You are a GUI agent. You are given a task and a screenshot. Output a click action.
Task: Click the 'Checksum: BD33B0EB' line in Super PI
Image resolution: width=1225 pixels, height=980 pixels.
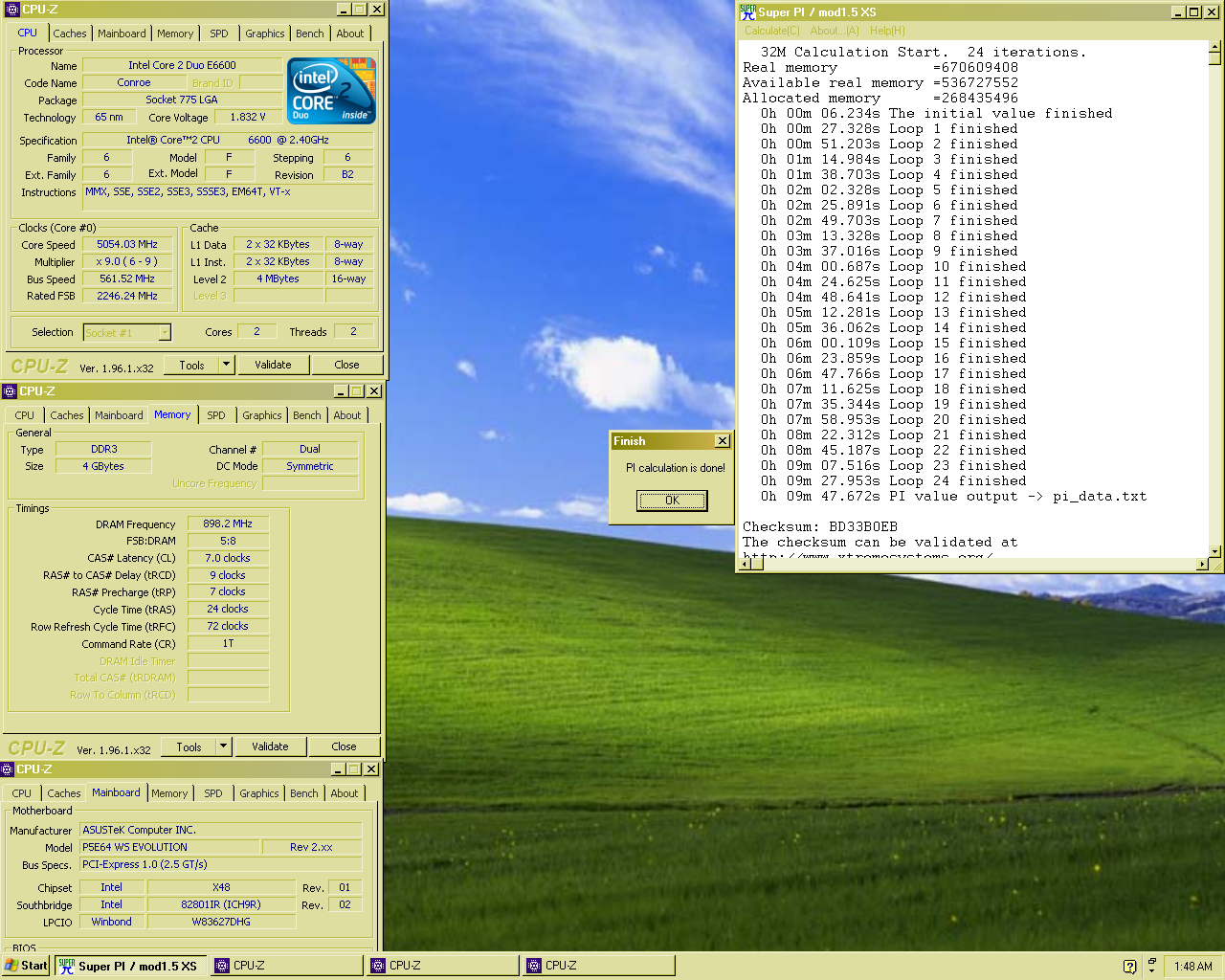820,526
